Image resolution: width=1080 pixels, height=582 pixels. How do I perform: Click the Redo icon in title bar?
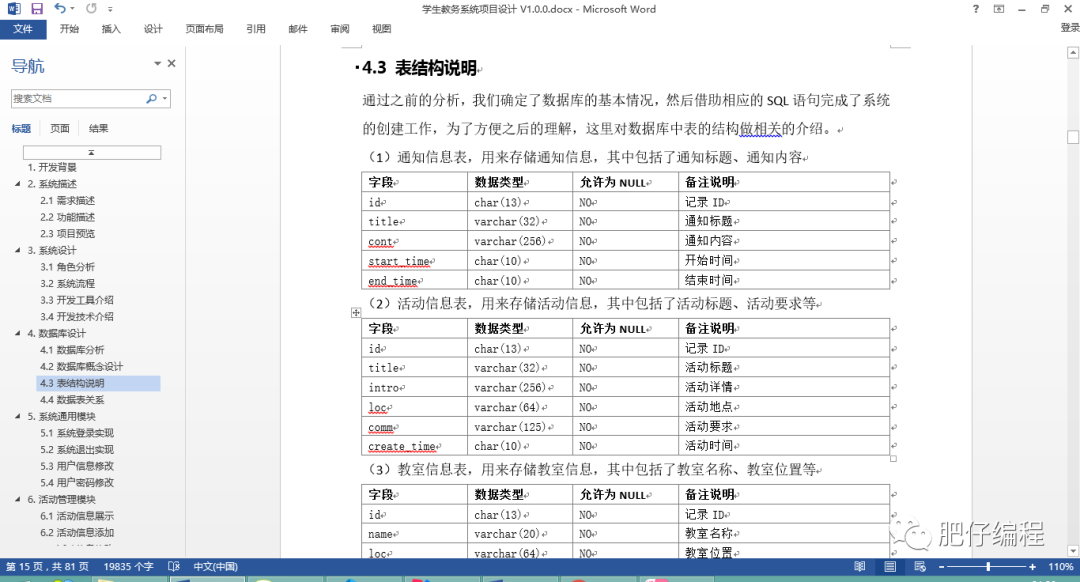click(92, 8)
